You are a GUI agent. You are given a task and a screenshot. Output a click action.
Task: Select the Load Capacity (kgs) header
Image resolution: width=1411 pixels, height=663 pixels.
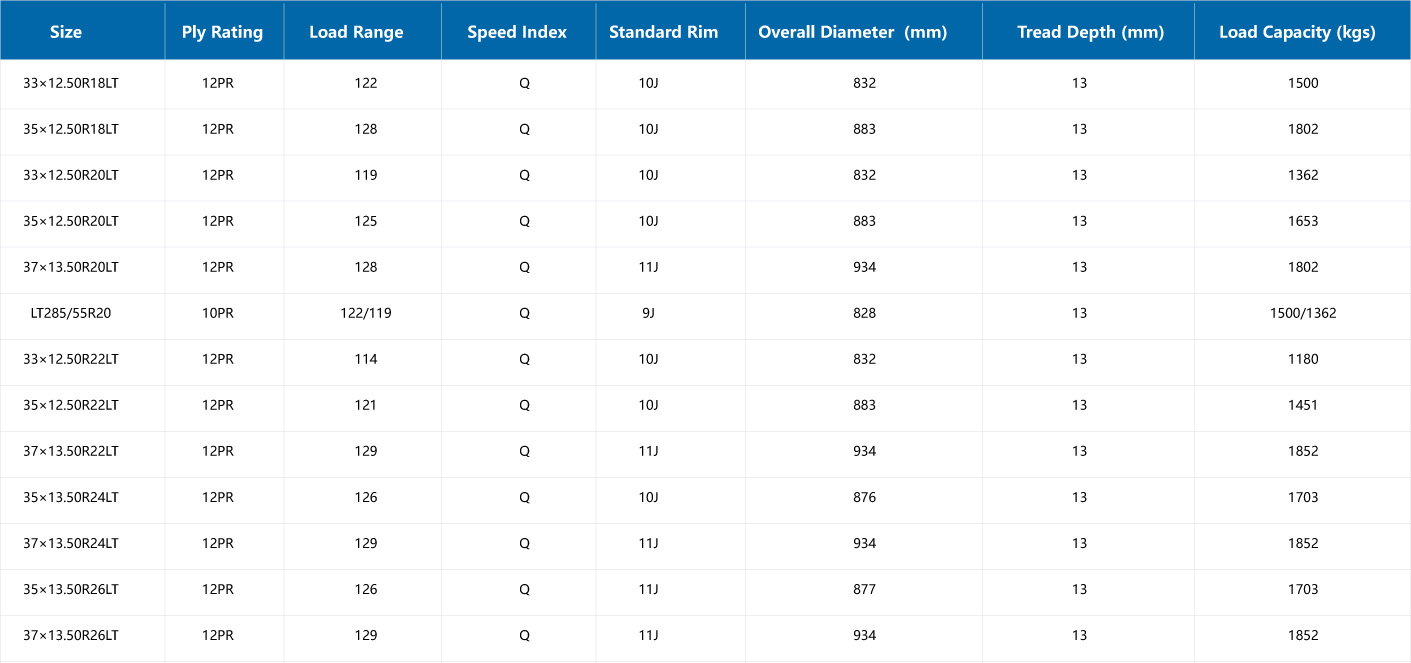(x=1297, y=32)
